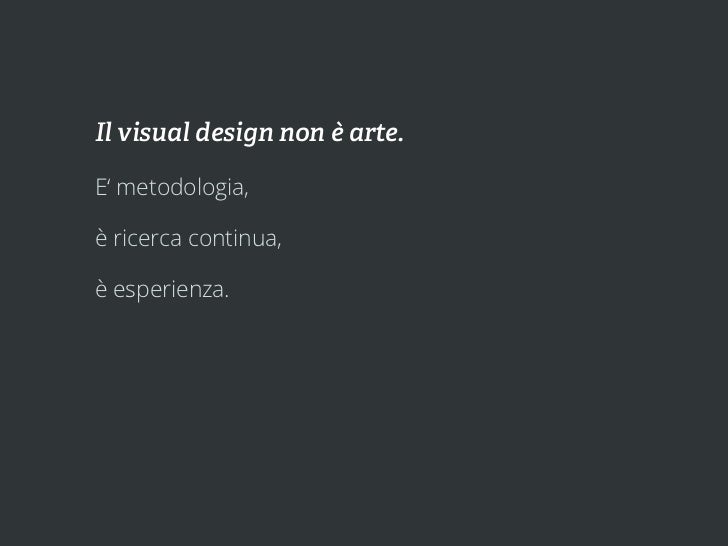The image size is (728, 546).
Task: Click the period after "arte"
Action: click(x=401, y=140)
